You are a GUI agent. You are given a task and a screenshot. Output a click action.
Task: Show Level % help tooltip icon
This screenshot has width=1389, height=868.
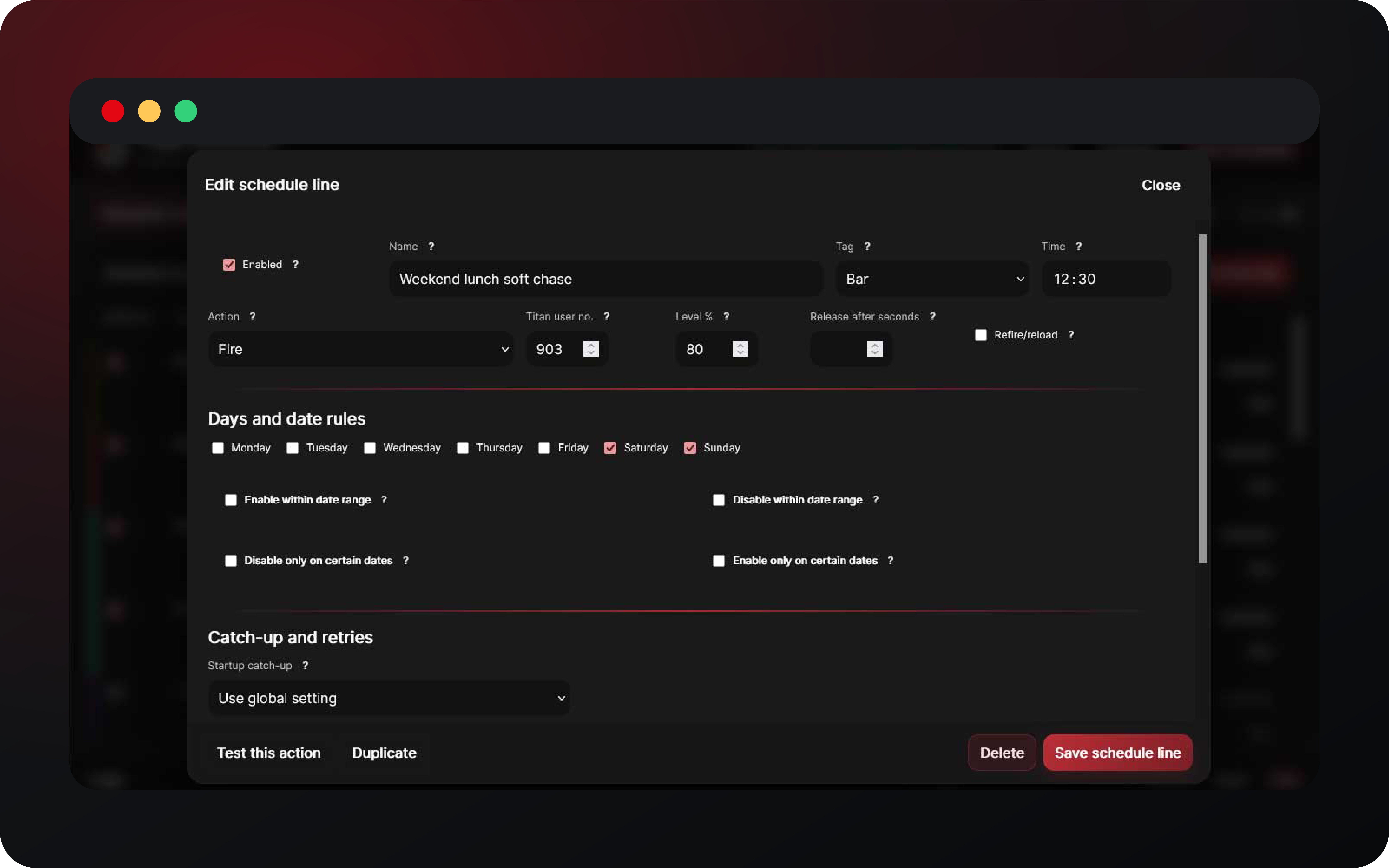pos(726,317)
